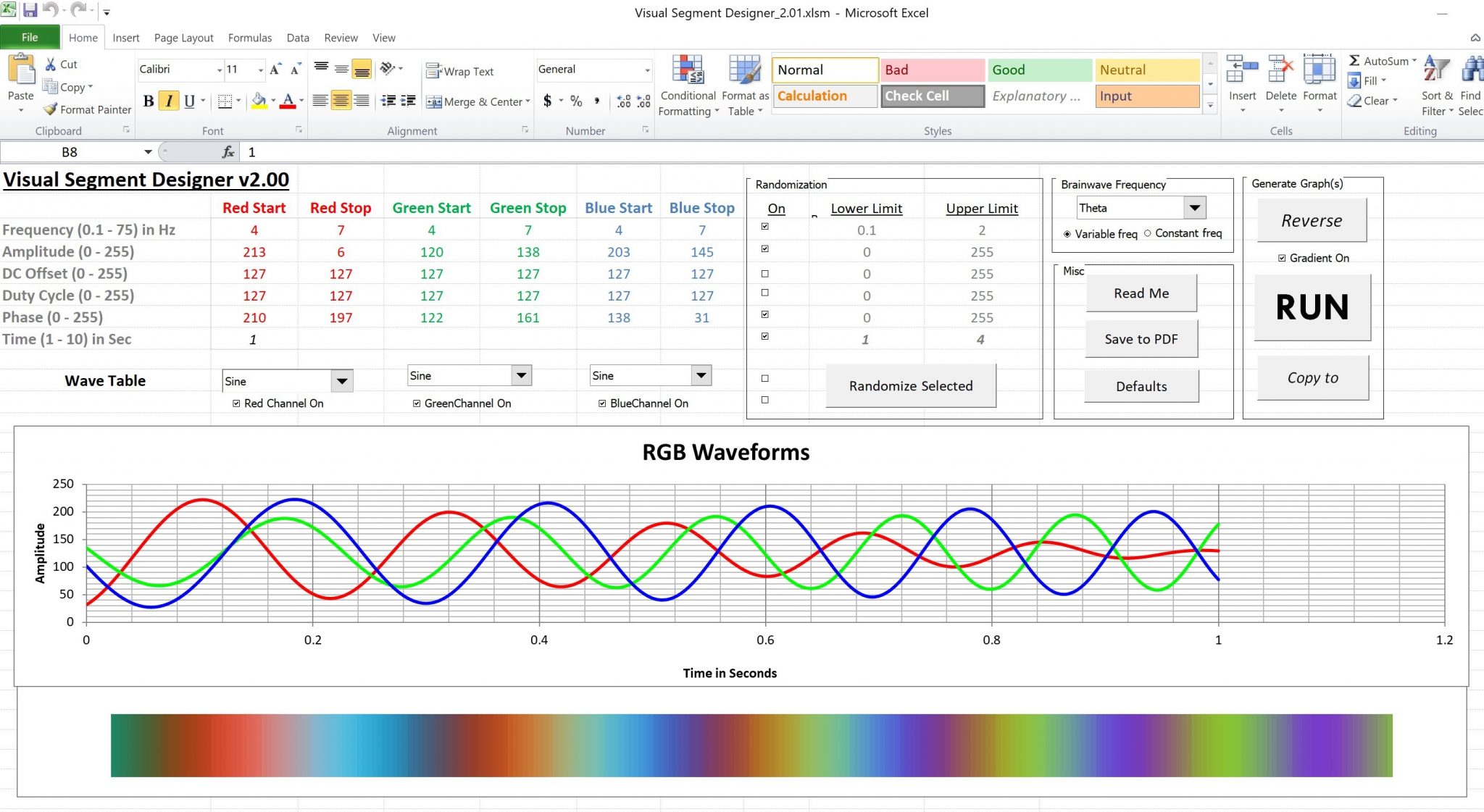Switch to the Page Layout tab

click(x=183, y=38)
